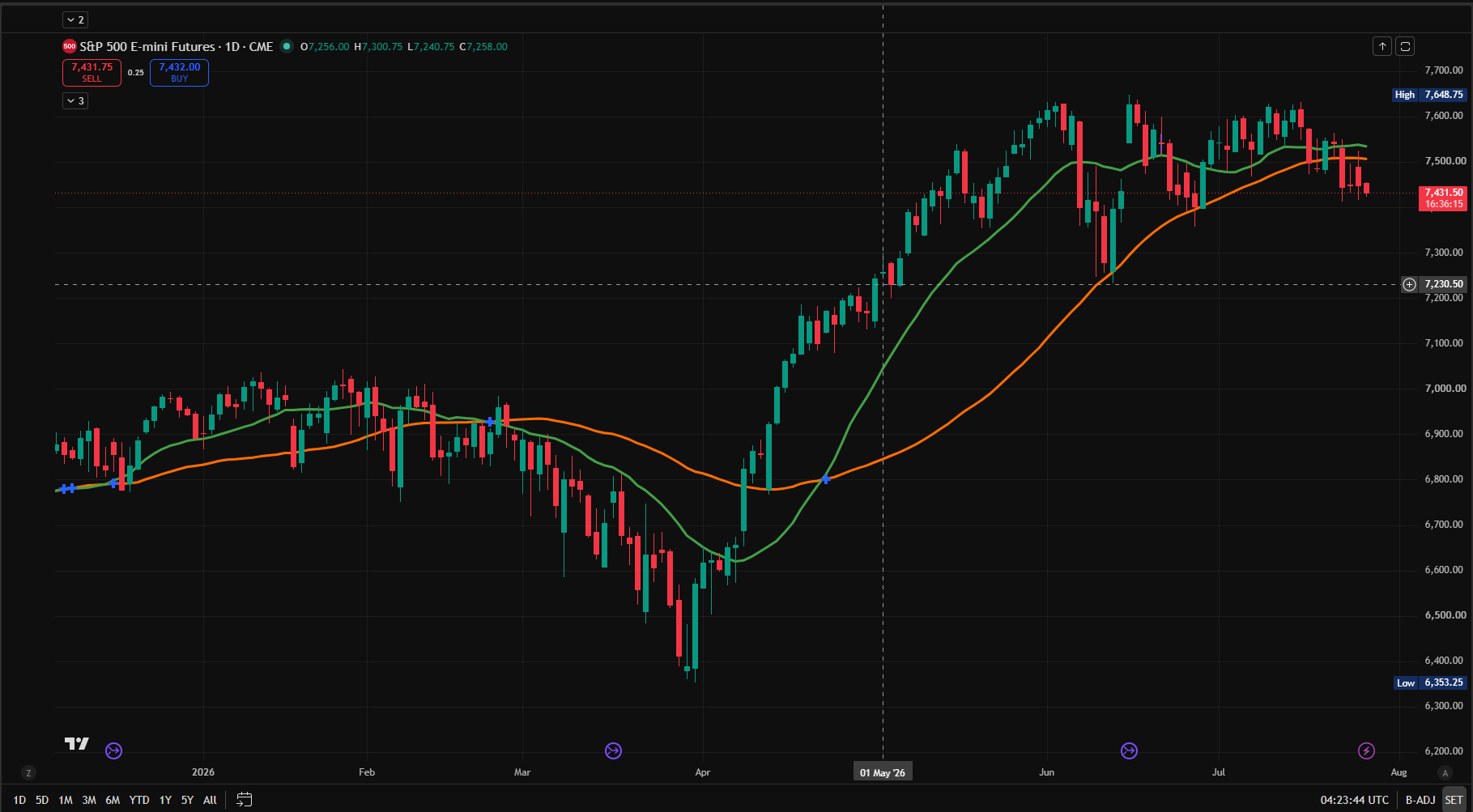Click the green market-open status dot
Image resolution: width=1473 pixels, height=812 pixels.
287,46
